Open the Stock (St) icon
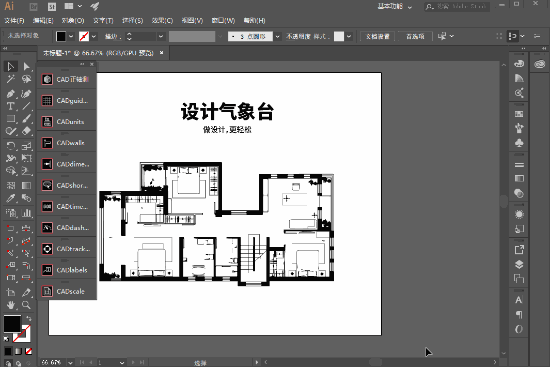Image resolution: width=550 pixels, height=367 pixels. coord(52,6)
